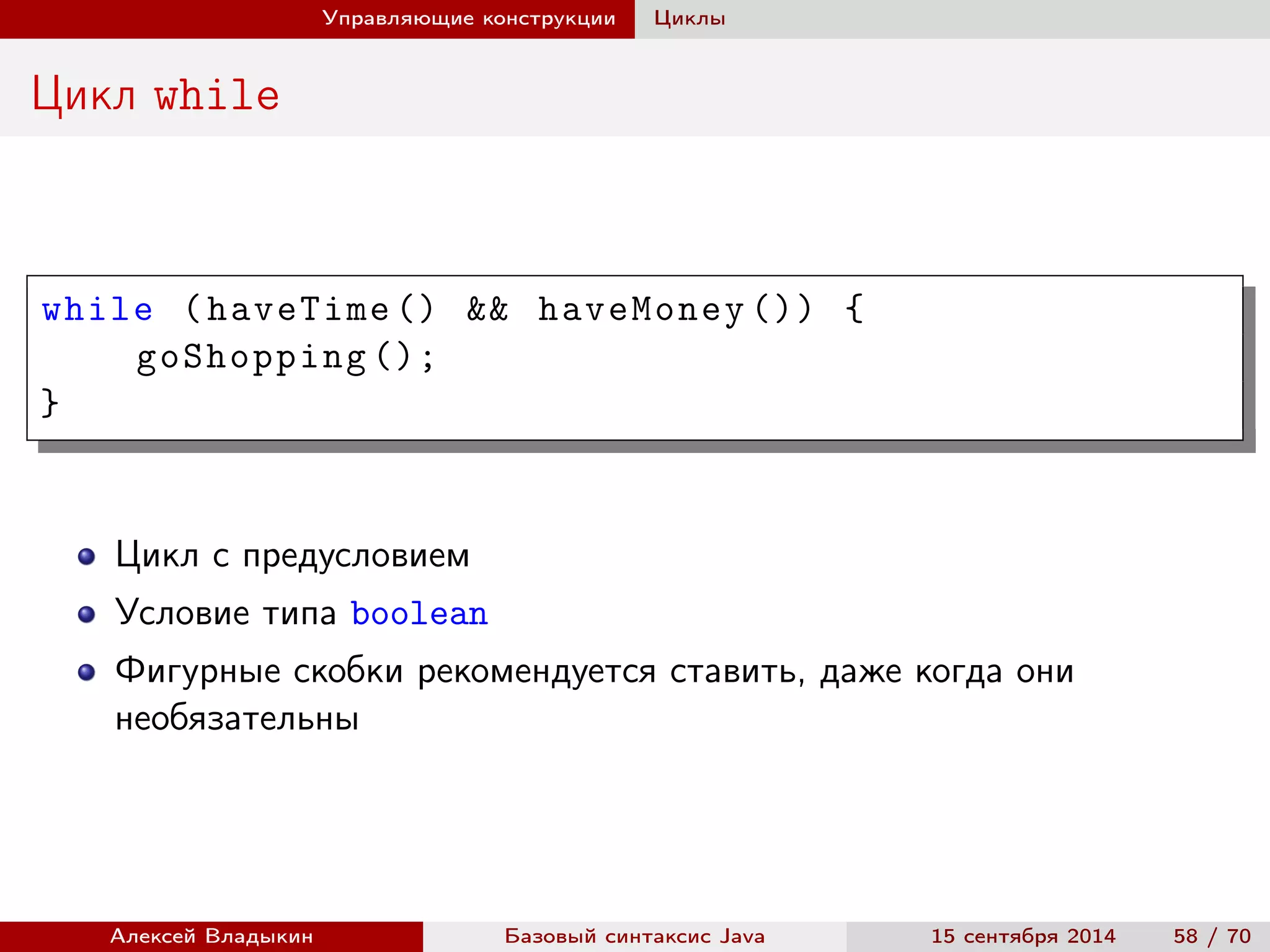
Task: Click the word 'необязательны' in the last bullet
Action: (x=238, y=719)
